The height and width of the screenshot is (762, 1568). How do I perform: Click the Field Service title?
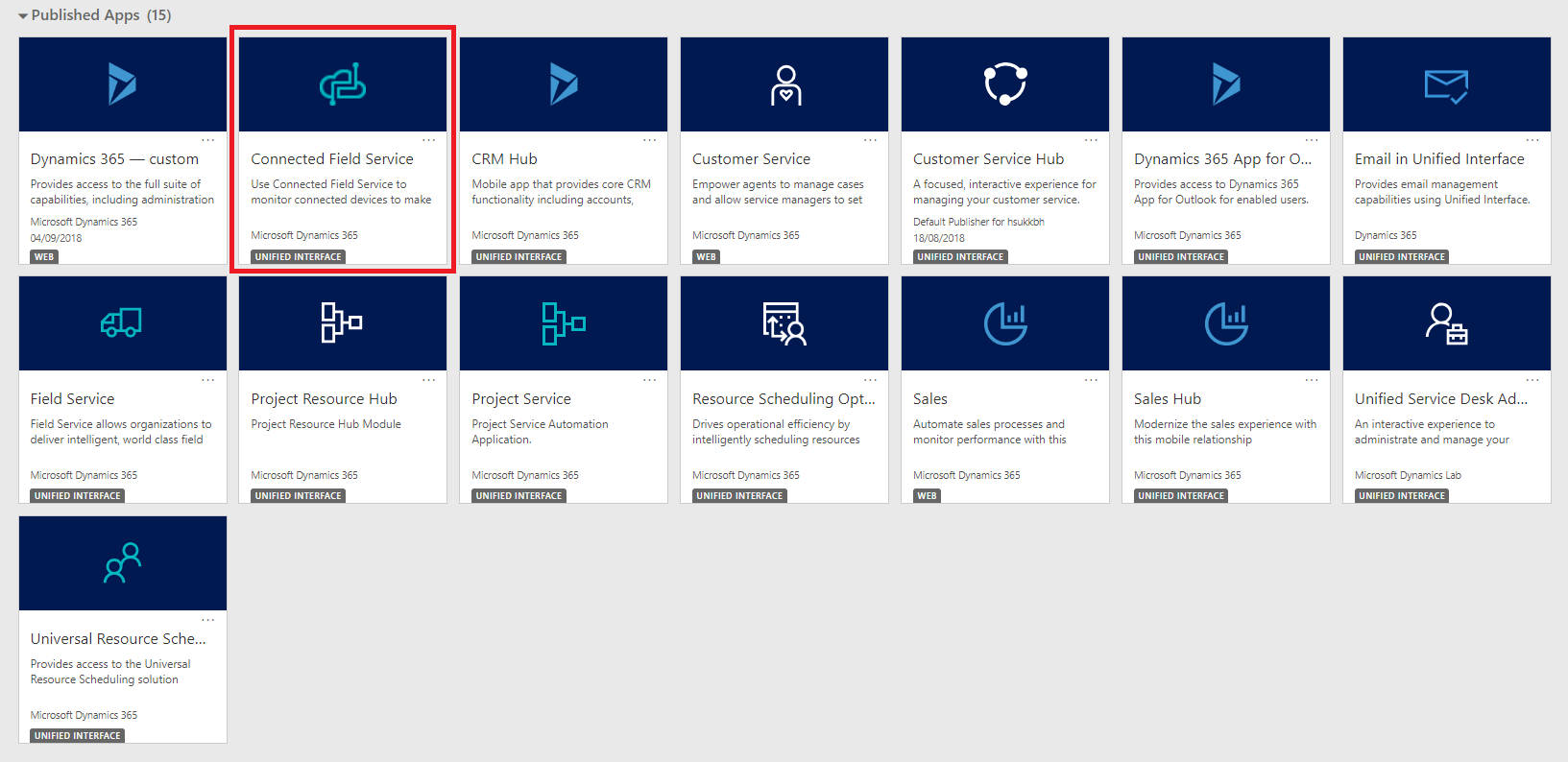click(72, 399)
